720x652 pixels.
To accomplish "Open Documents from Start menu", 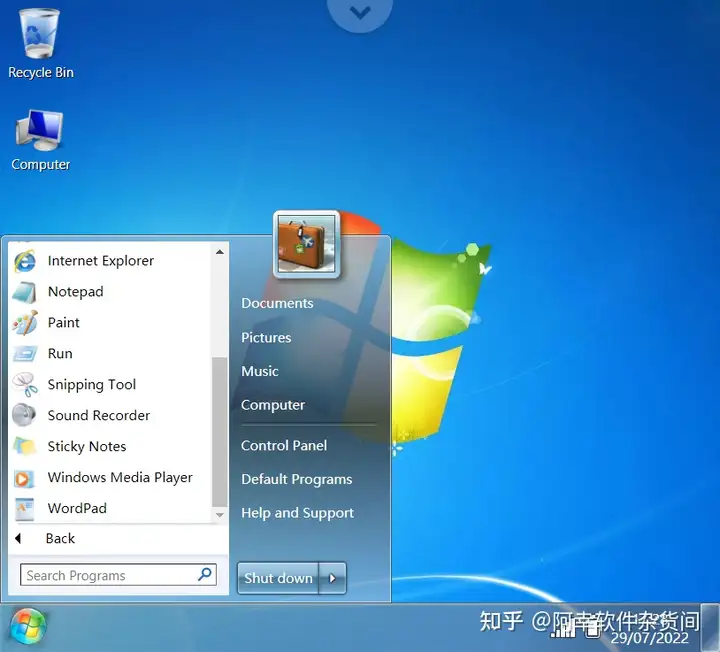I will (x=277, y=303).
